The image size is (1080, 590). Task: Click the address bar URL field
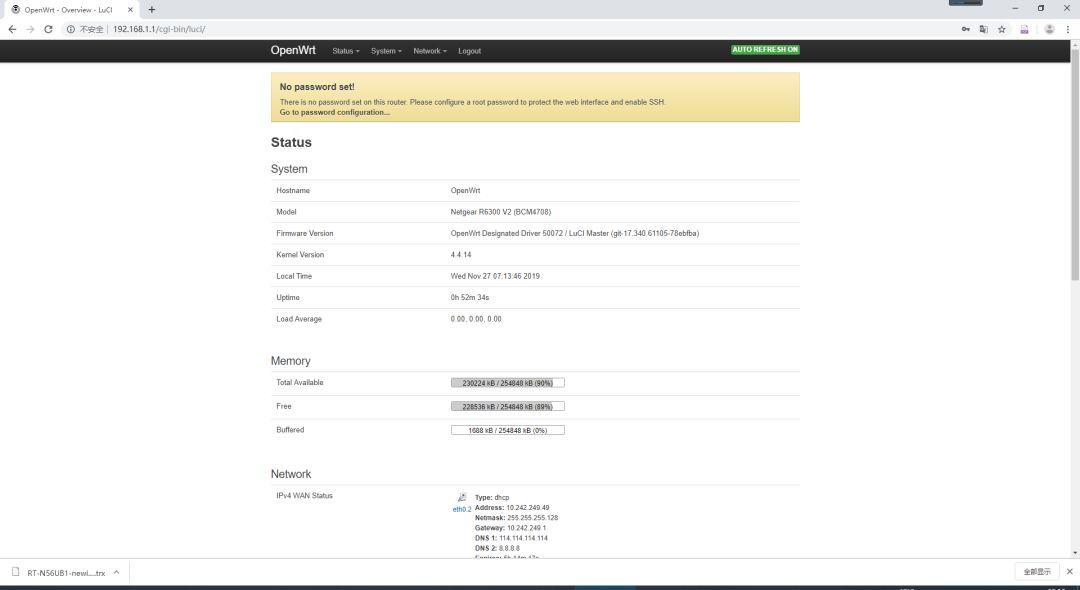[530, 29]
